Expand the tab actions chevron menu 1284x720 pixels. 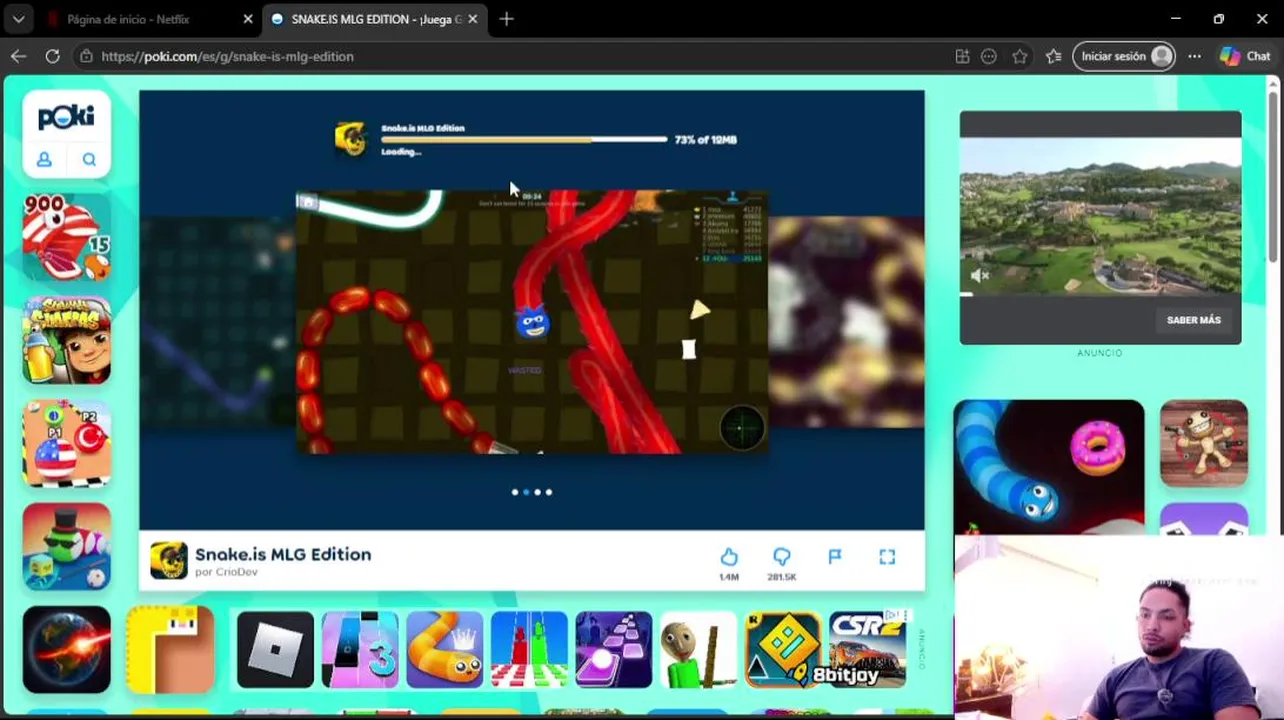(19, 19)
